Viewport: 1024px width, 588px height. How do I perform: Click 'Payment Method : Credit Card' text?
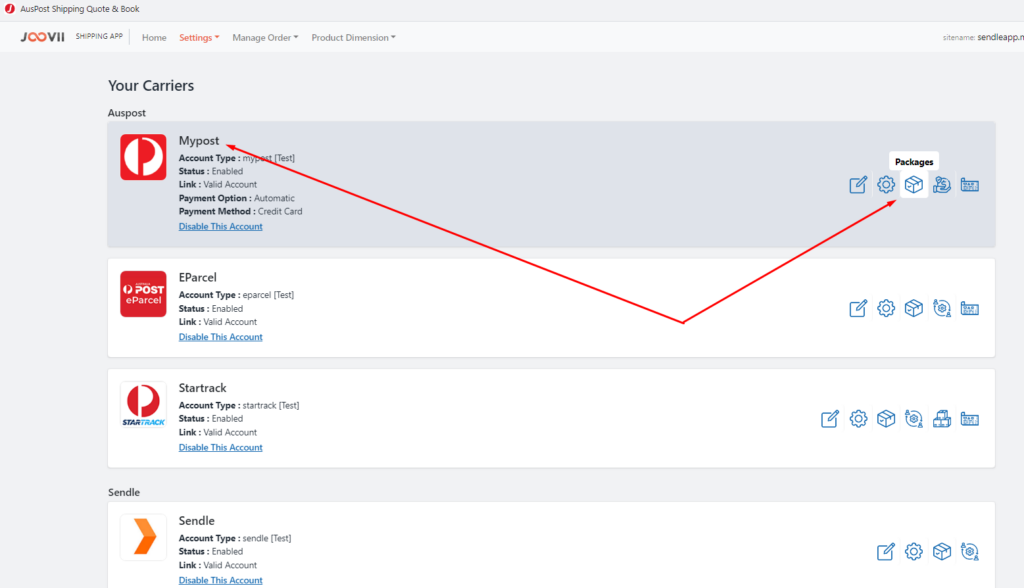[x=240, y=212]
